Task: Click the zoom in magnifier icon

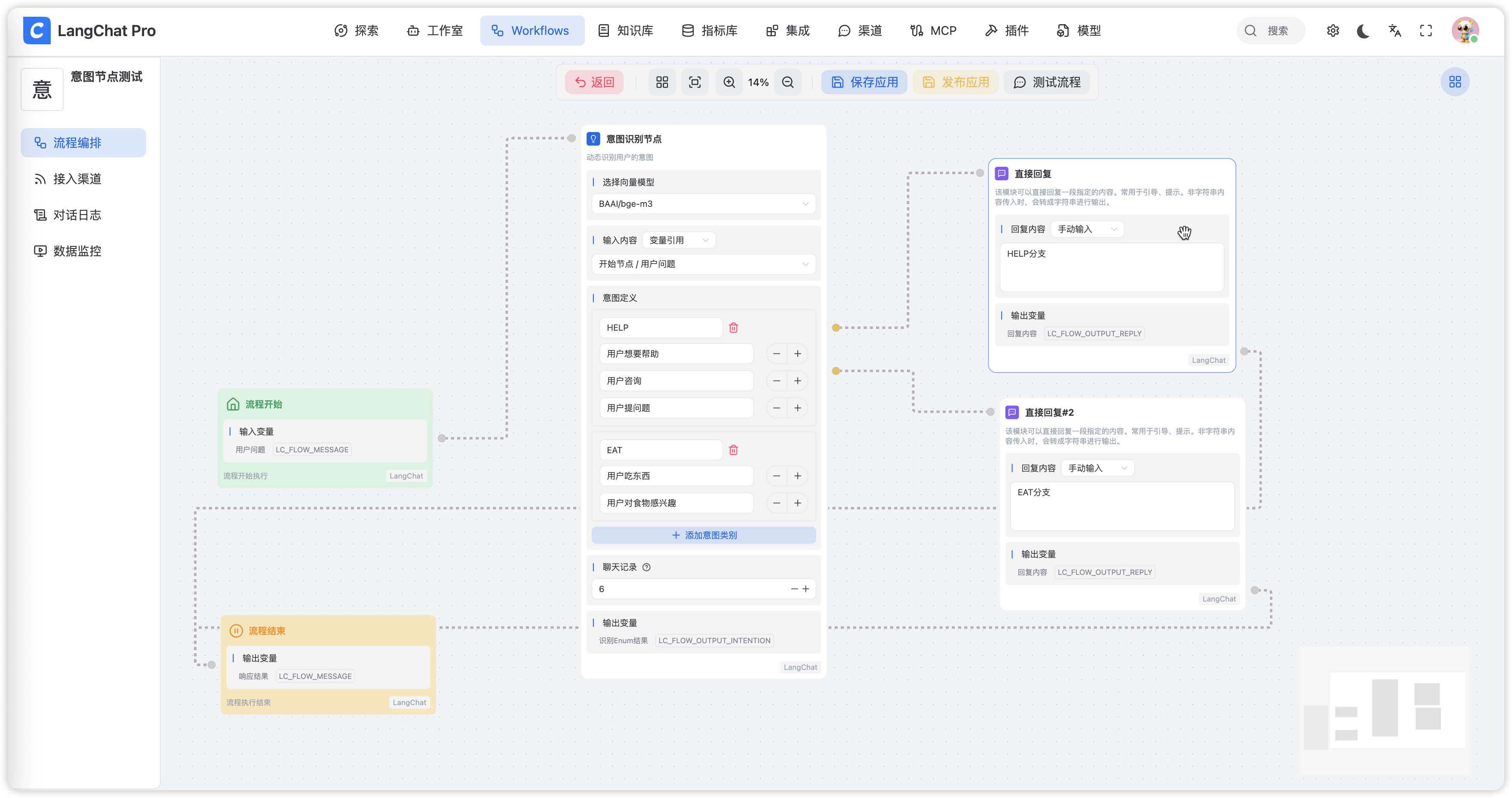Action: 729,82
